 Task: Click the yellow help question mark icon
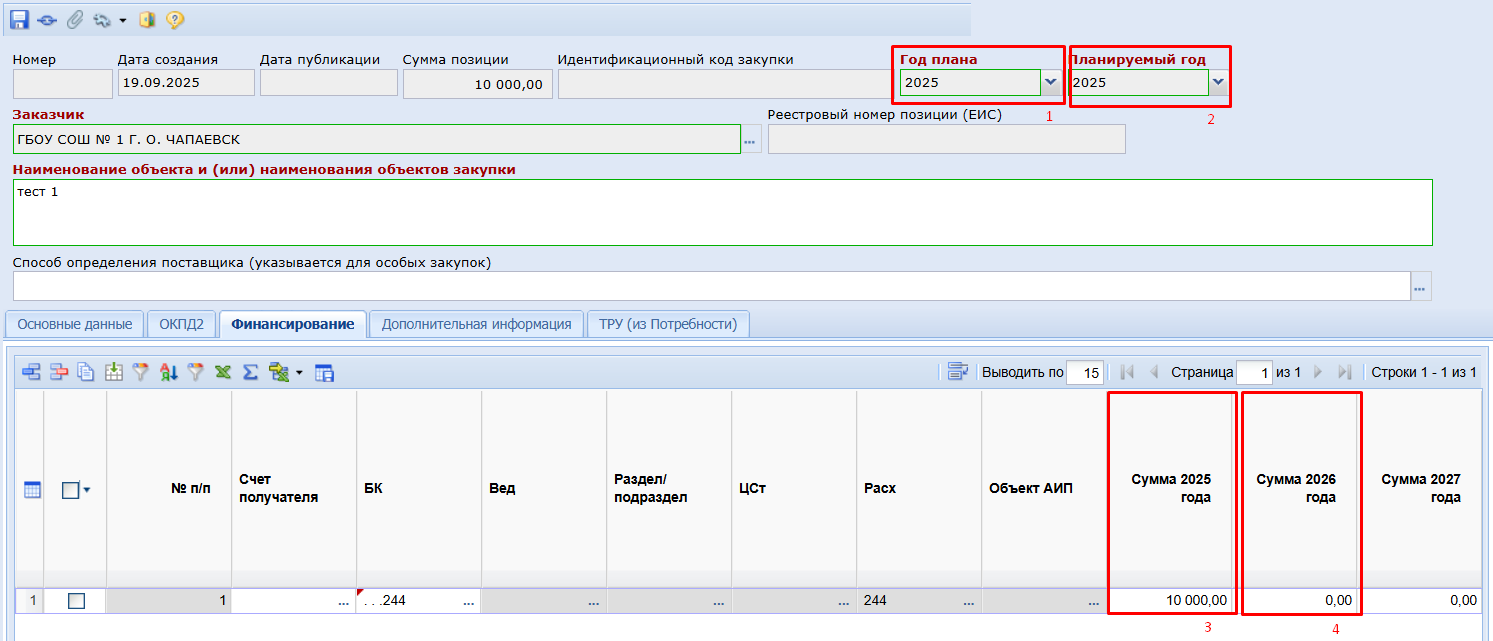coord(173,19)
